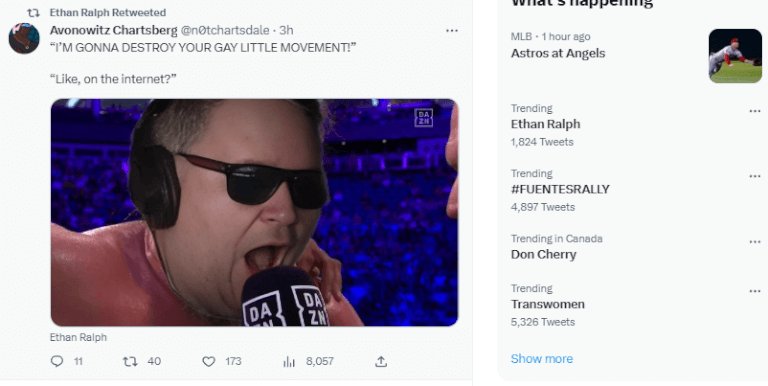The height and width of the screenshot is (386, 768).
Task: Open more options for #FUENTESRALLY trend
Action: [755, 176]
